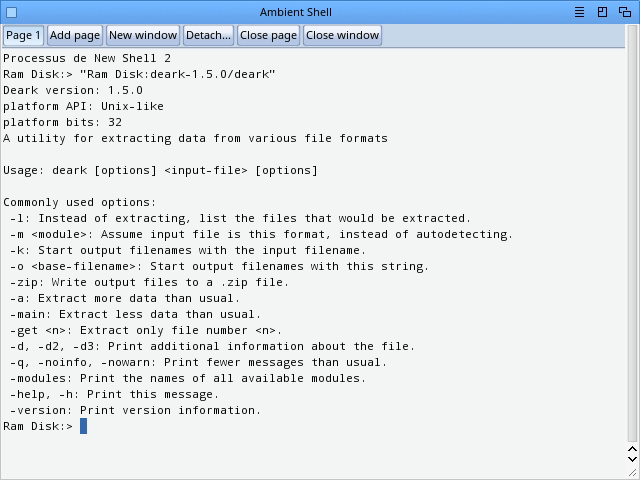Viewport: 640px width, 480px height.
Task: Click the Usage: deark line
Action: [160, 170]
